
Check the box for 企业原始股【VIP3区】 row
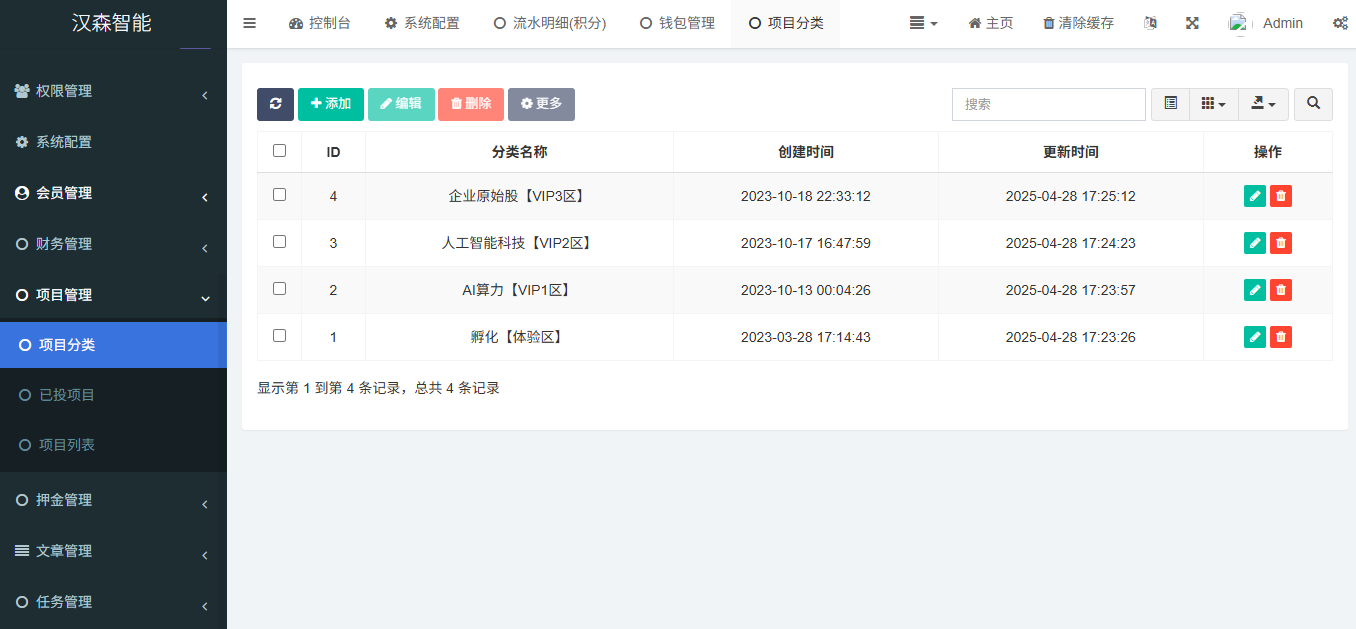coord(279,195)
